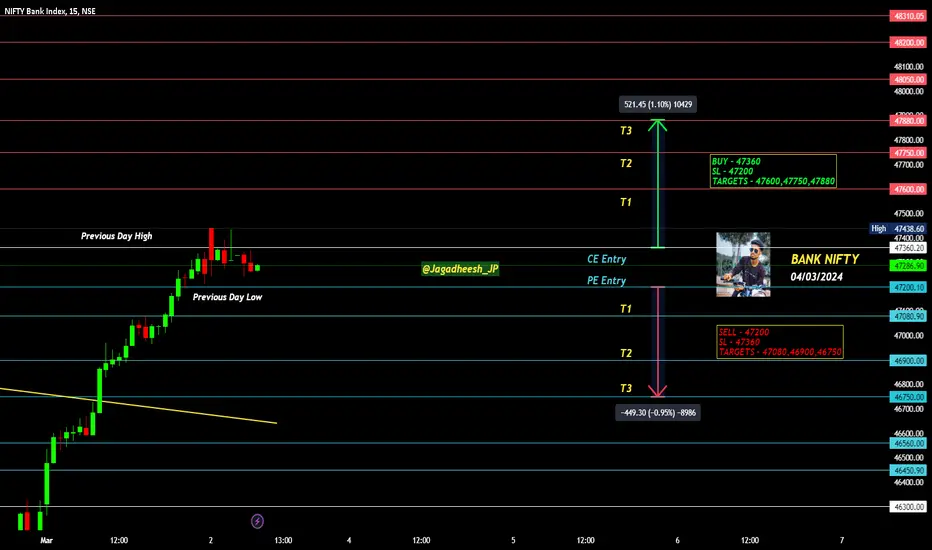Click the 13:00 time axis label
This screenshot has height=550, width=932.
point(283,540)
